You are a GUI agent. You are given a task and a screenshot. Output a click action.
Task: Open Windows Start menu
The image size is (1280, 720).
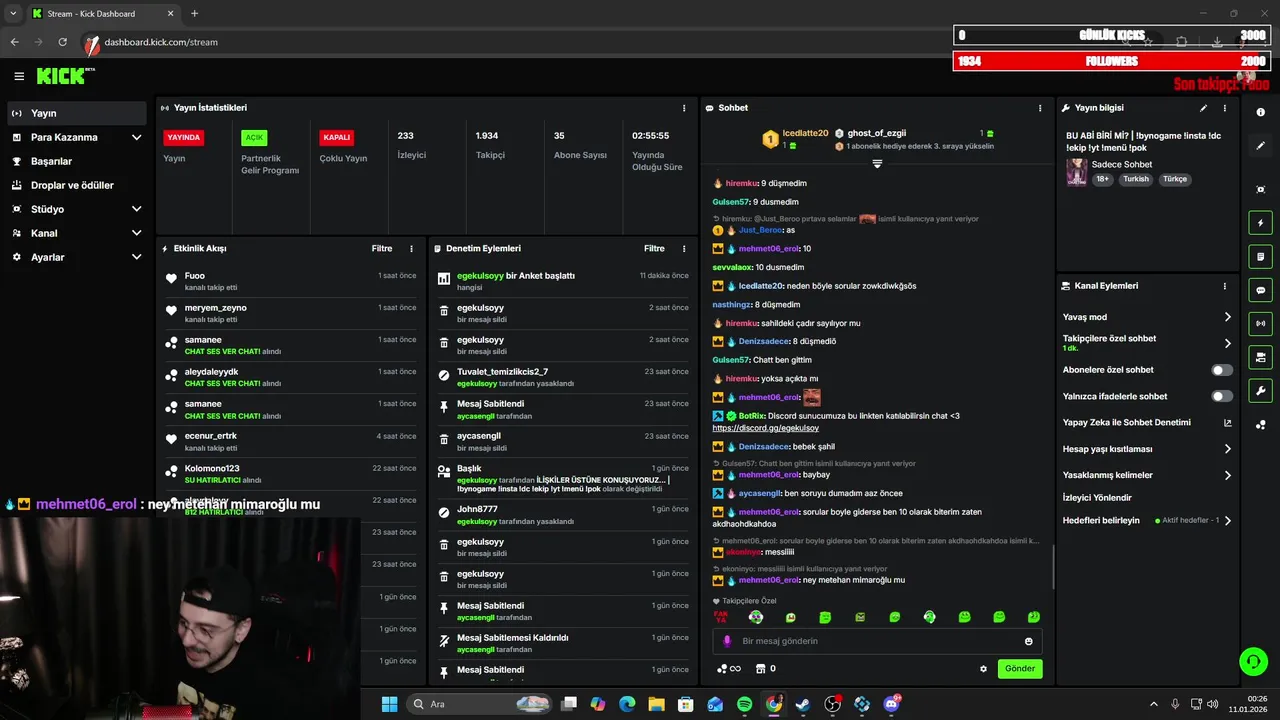(x=389, y=704)
